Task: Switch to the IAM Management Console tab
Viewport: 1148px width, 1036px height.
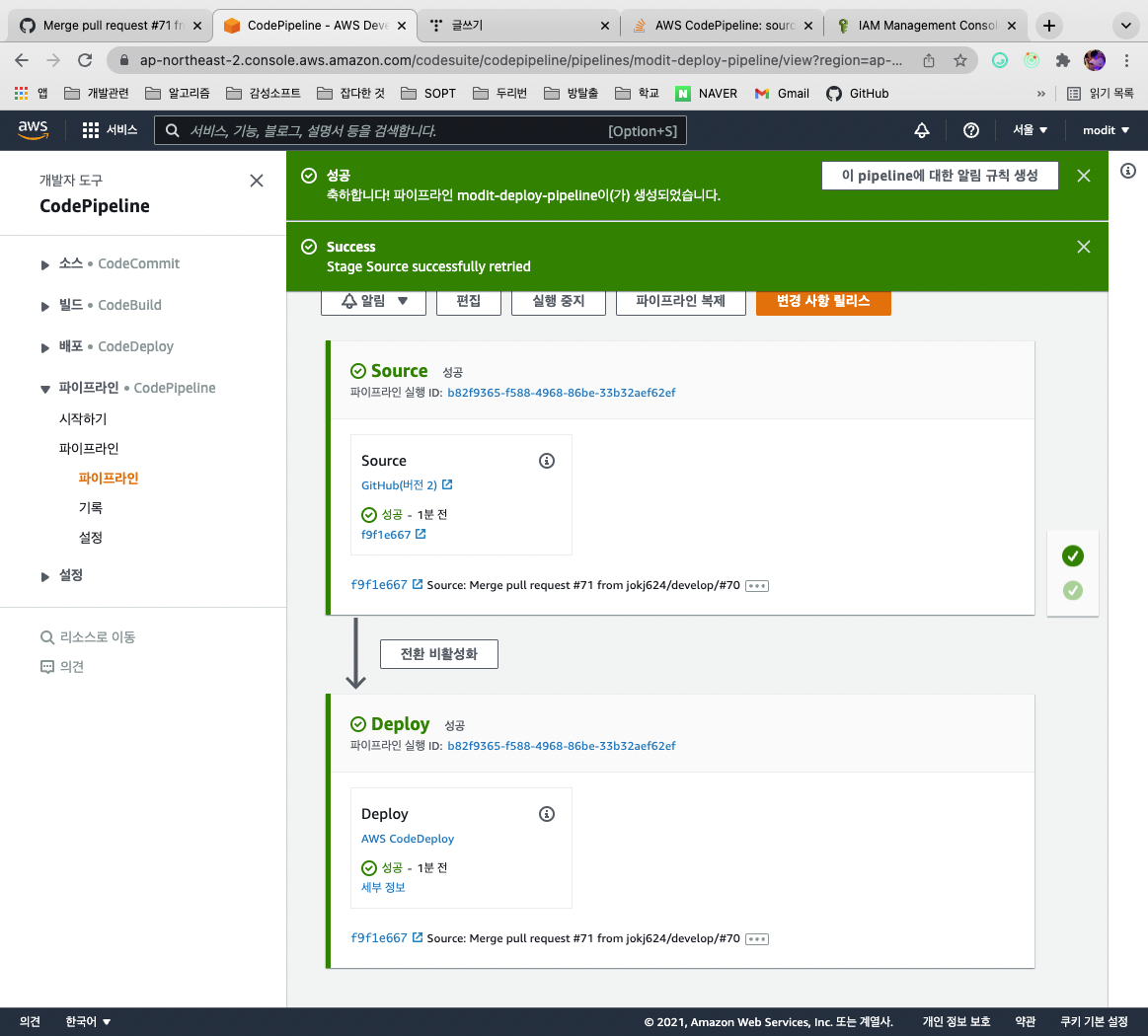Action: tap(925, 26)
